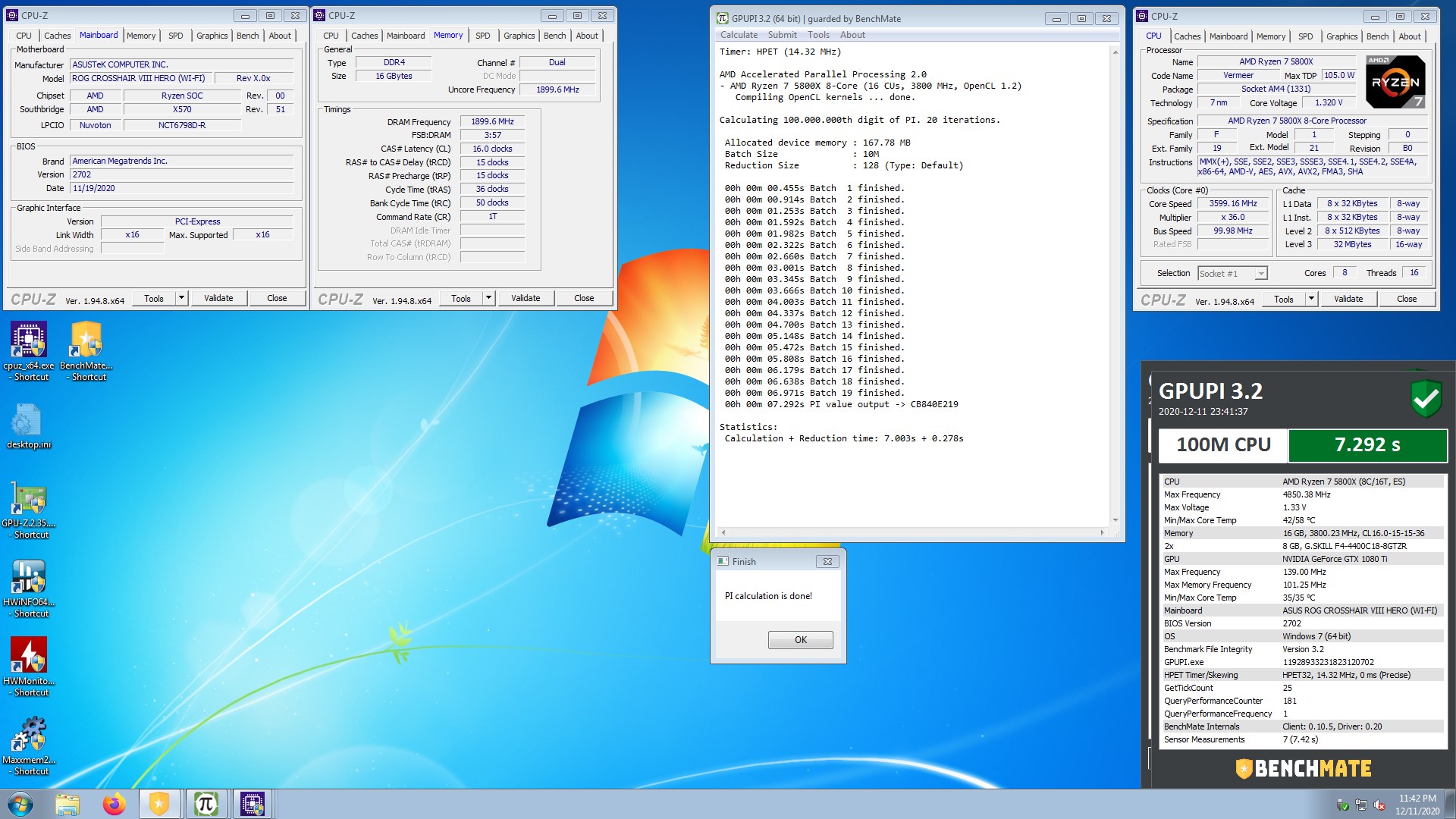
Task: Switch to Caches tab in right CPU-Z window
Action: 1187,36
